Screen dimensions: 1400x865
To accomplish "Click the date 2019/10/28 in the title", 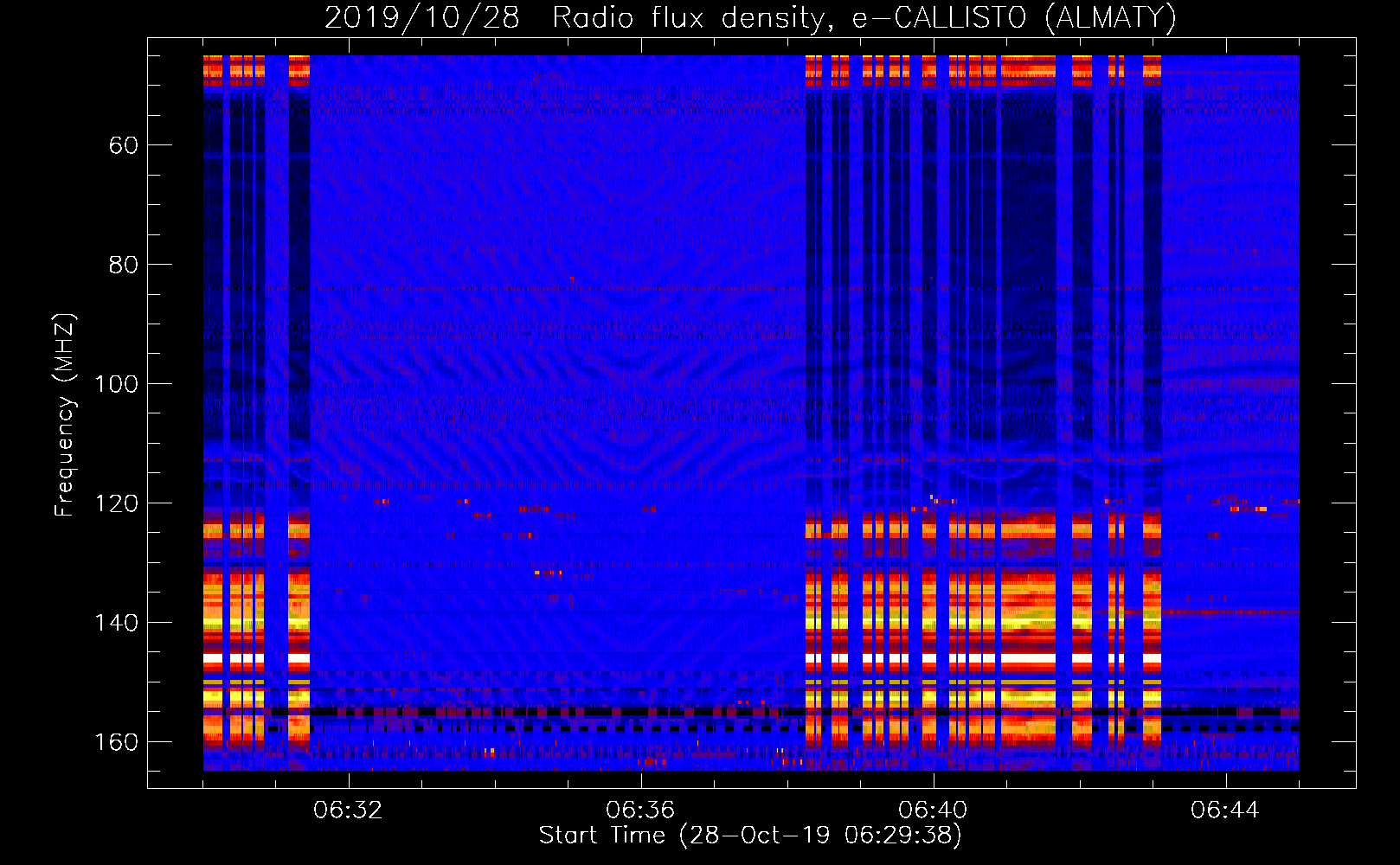I will point(422,18).
